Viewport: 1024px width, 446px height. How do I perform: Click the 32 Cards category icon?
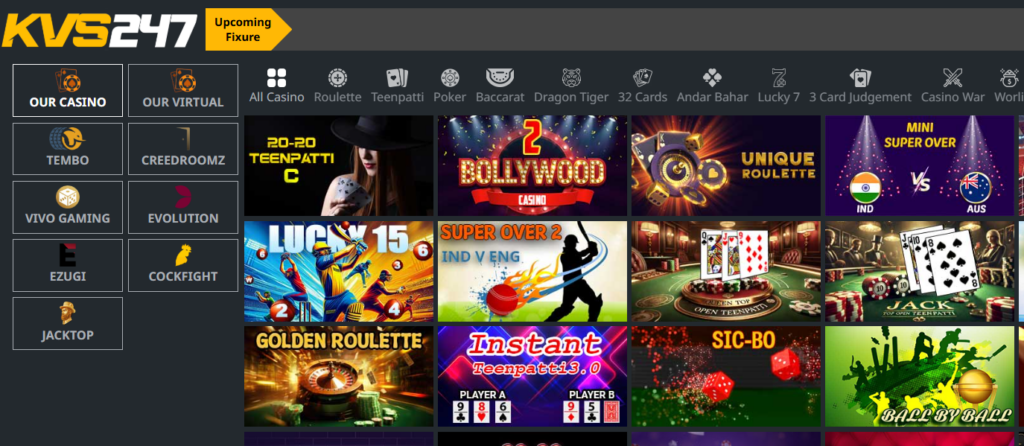pos(643,78)
